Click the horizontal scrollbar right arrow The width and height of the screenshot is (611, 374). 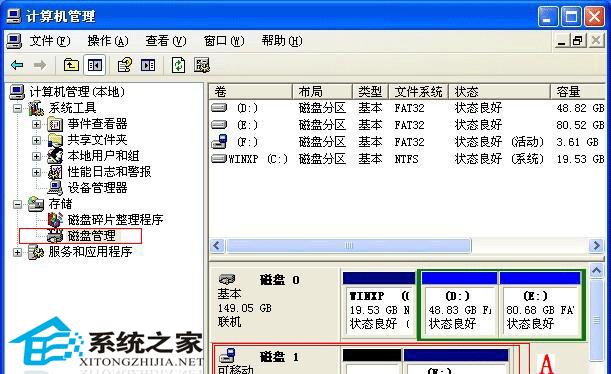pyautogui.click(x=596, y=245)
